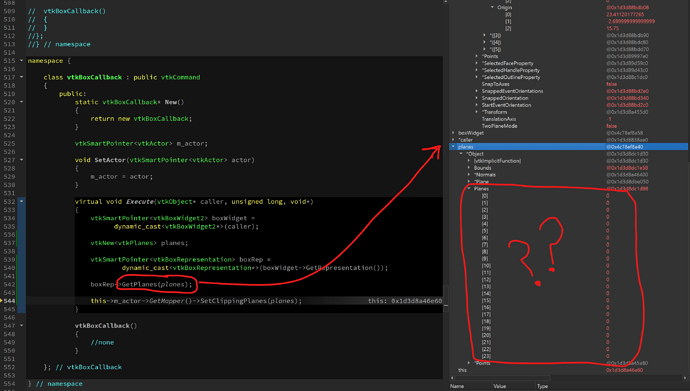Fold the namespace block at line 515
This screenshot has height=391, width=690.
(21, 61)
